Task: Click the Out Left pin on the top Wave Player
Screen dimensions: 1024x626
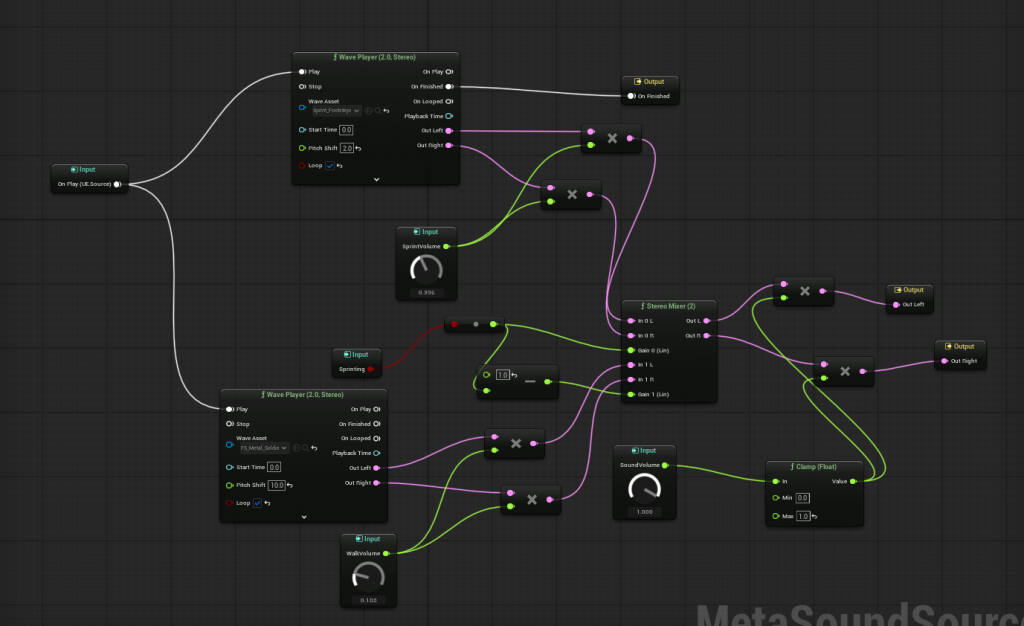Action: (x=449, y=131)
